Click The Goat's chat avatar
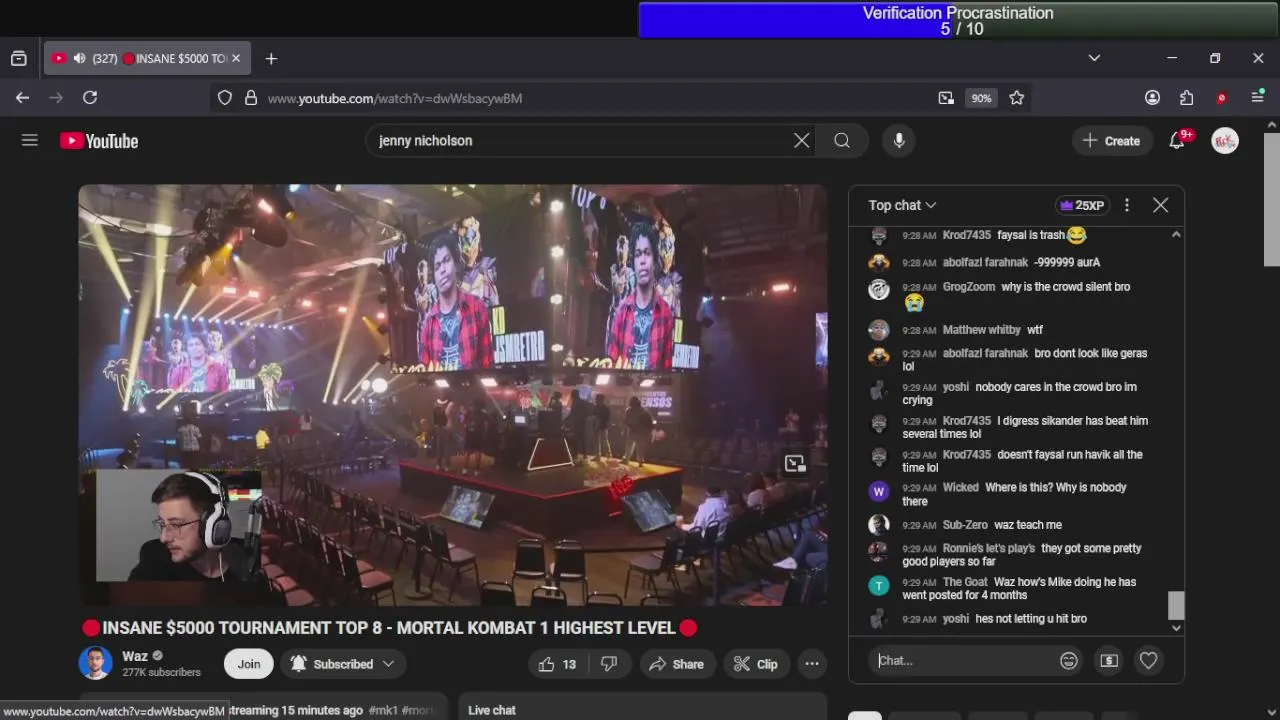The width and height of the screenshot is (1280, 720). 879,586
